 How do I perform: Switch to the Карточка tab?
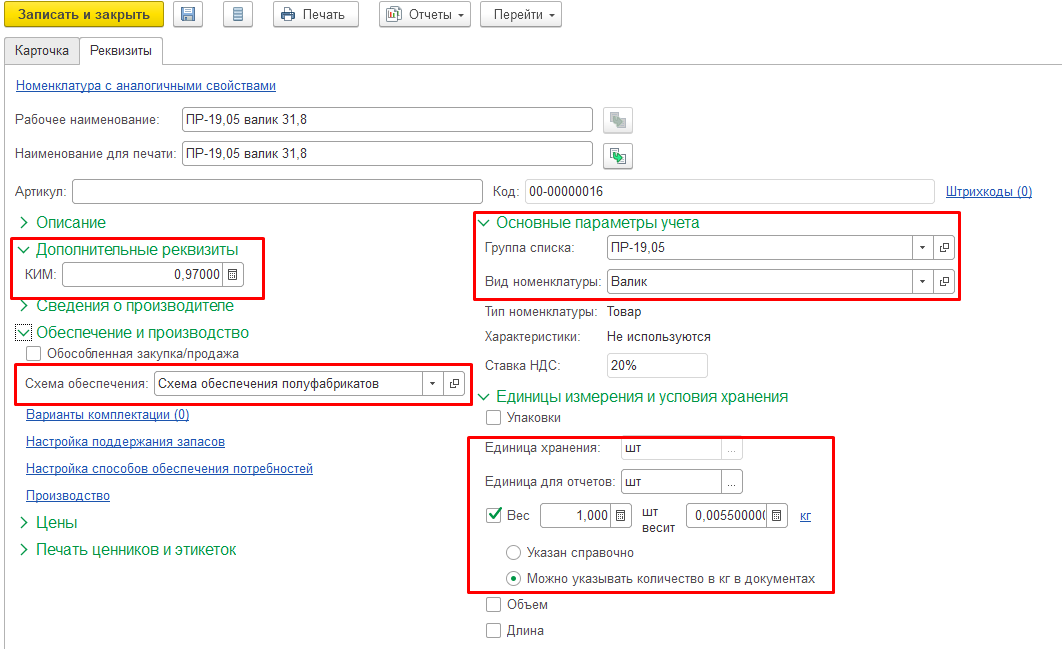42,51
